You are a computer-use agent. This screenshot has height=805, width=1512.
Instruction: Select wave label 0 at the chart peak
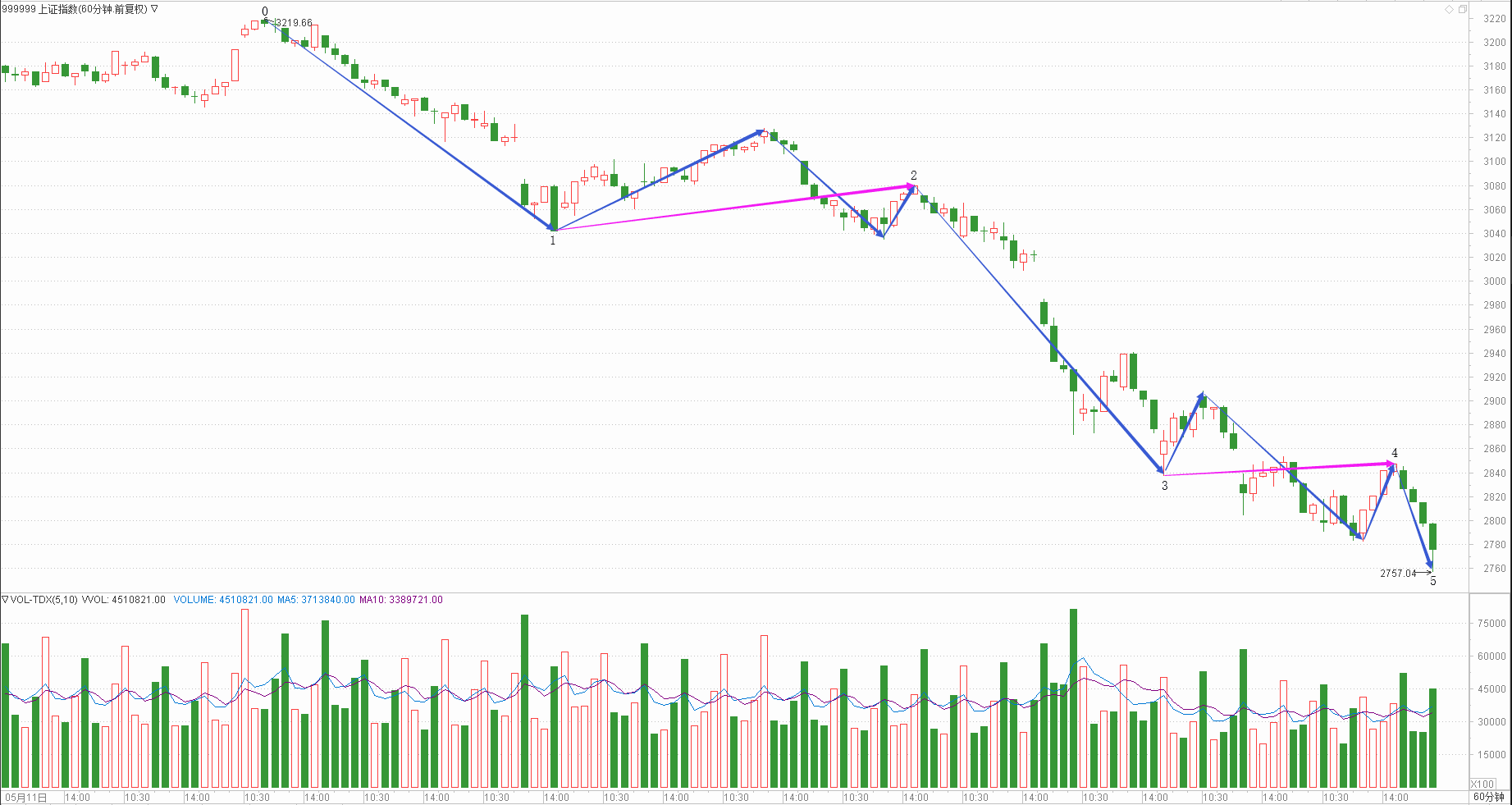pos(264,11)
